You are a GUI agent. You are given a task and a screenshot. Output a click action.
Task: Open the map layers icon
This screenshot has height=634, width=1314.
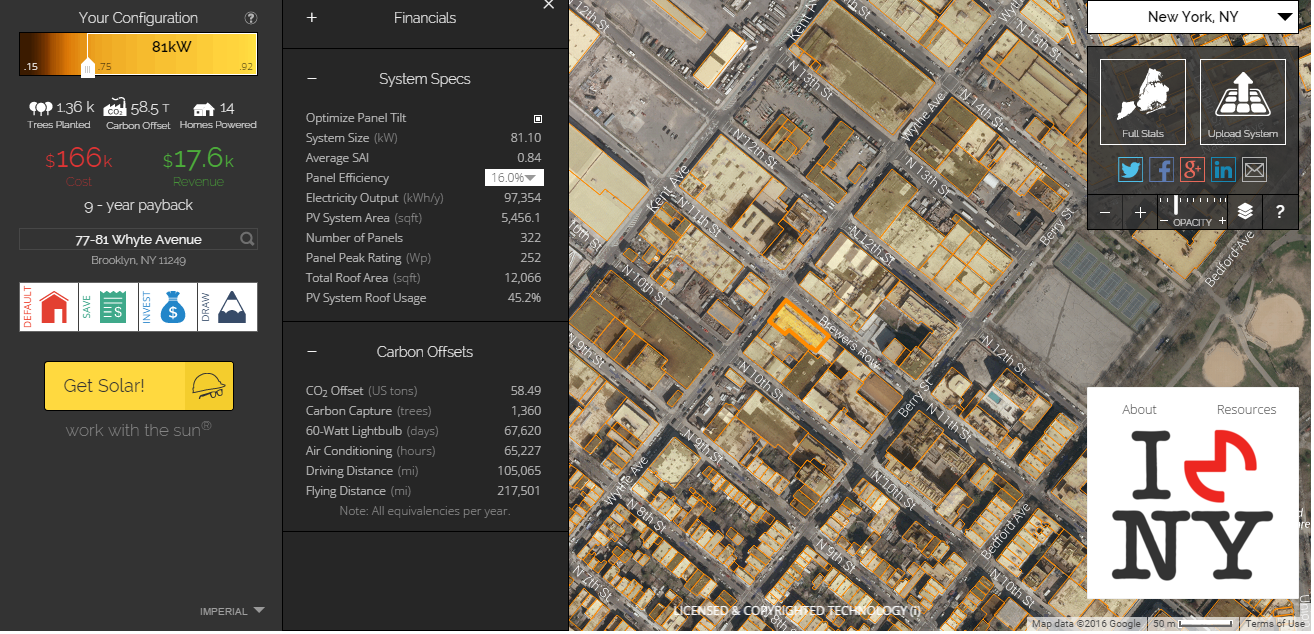click(1245, 212)
